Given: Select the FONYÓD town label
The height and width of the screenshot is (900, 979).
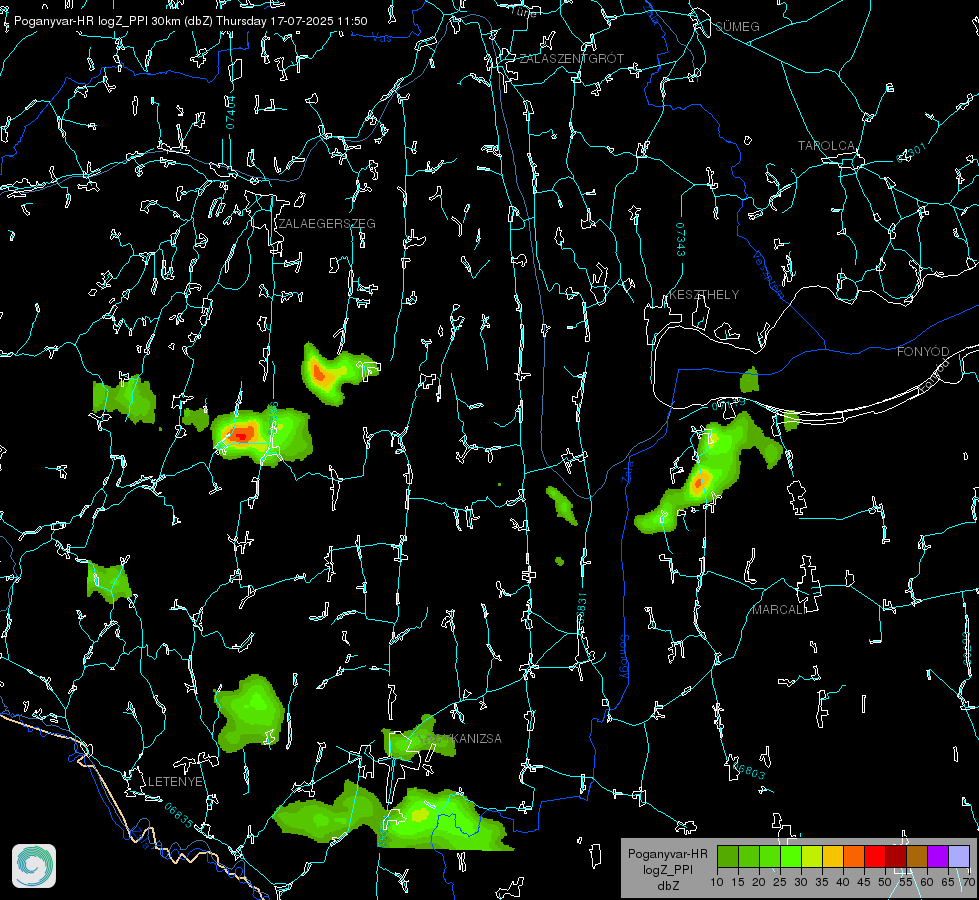Looking at the screenshot, I should (923, 352).
